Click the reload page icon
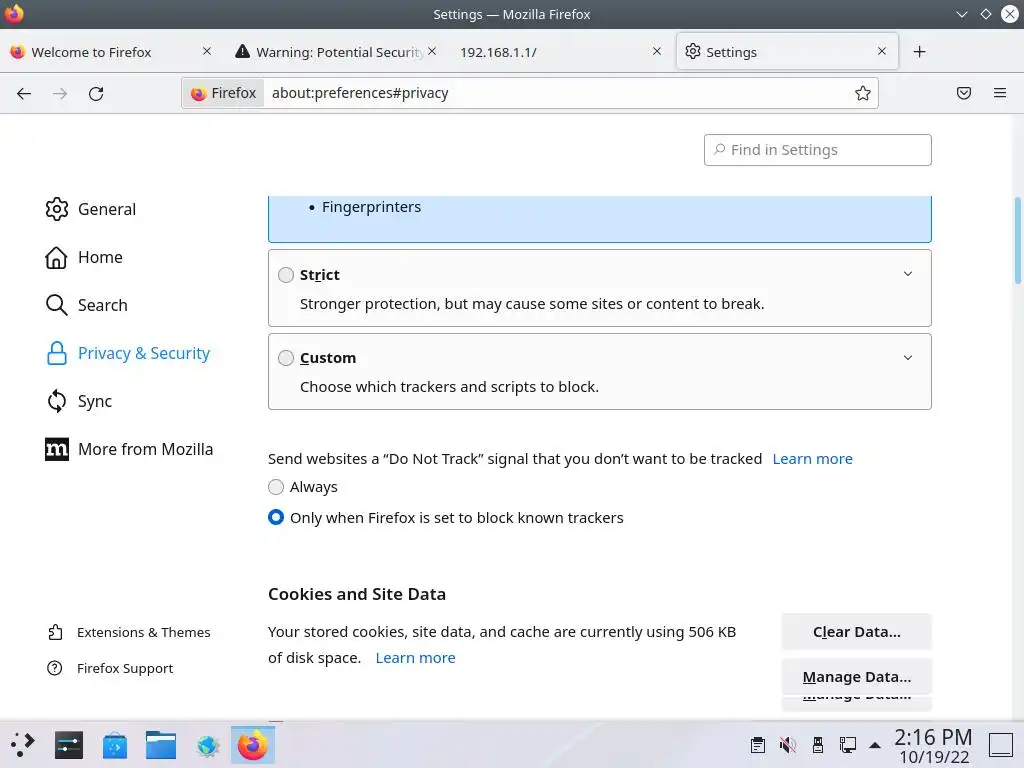 click(x=96, y=93)
